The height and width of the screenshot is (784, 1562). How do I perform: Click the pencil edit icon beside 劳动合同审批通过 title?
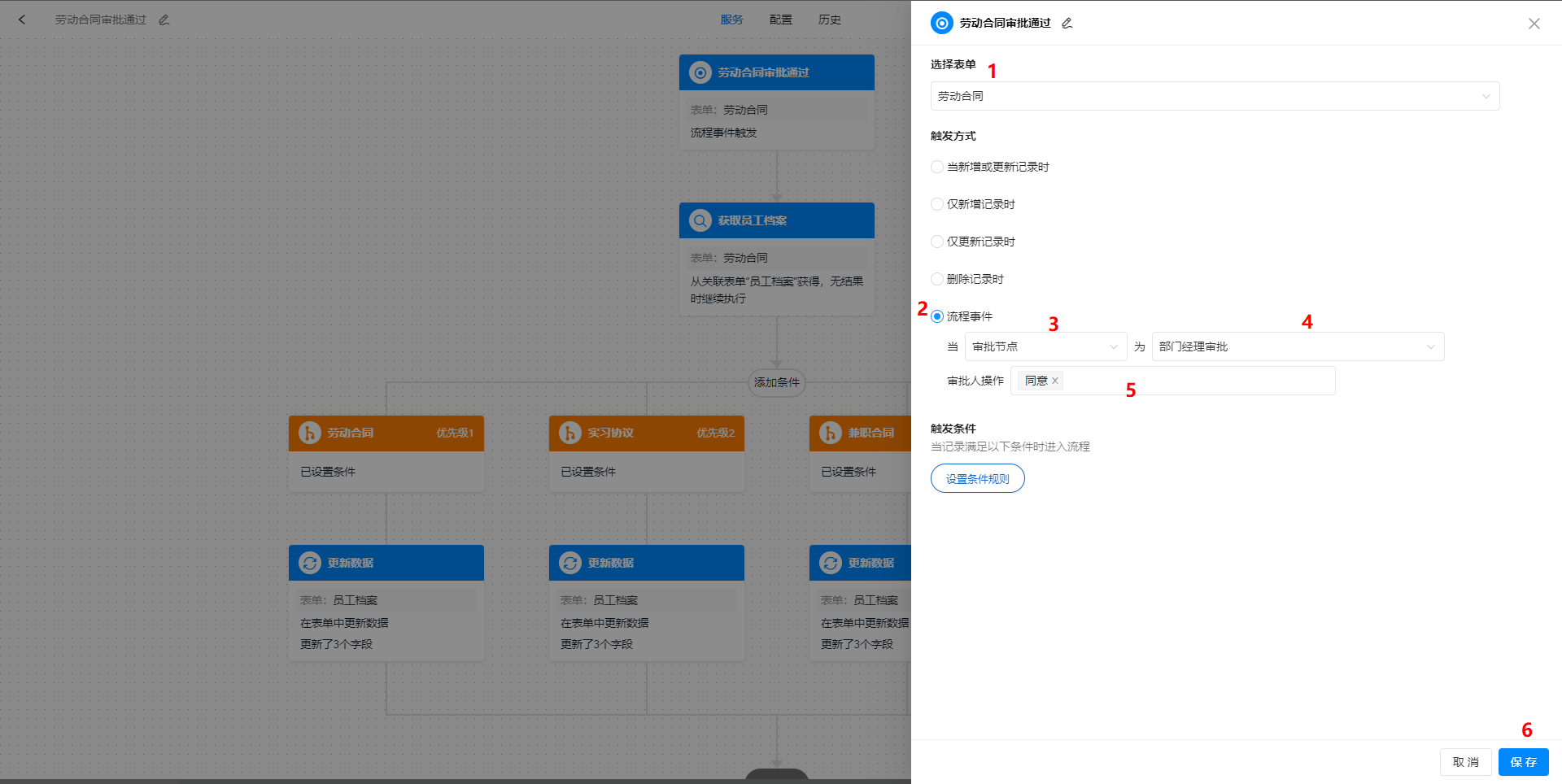(164, 19)
